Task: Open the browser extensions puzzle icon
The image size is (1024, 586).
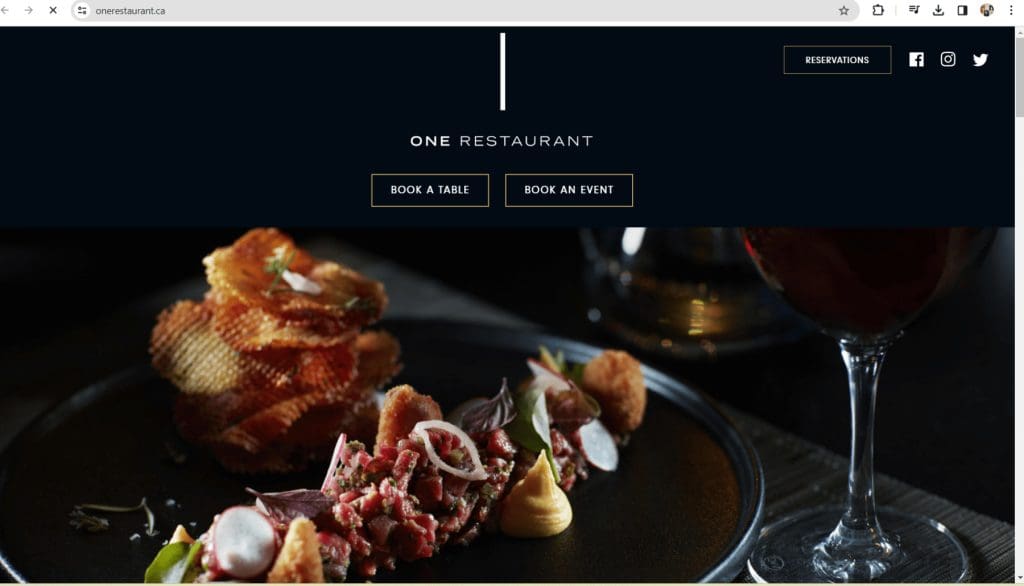Action: (878, 10)
